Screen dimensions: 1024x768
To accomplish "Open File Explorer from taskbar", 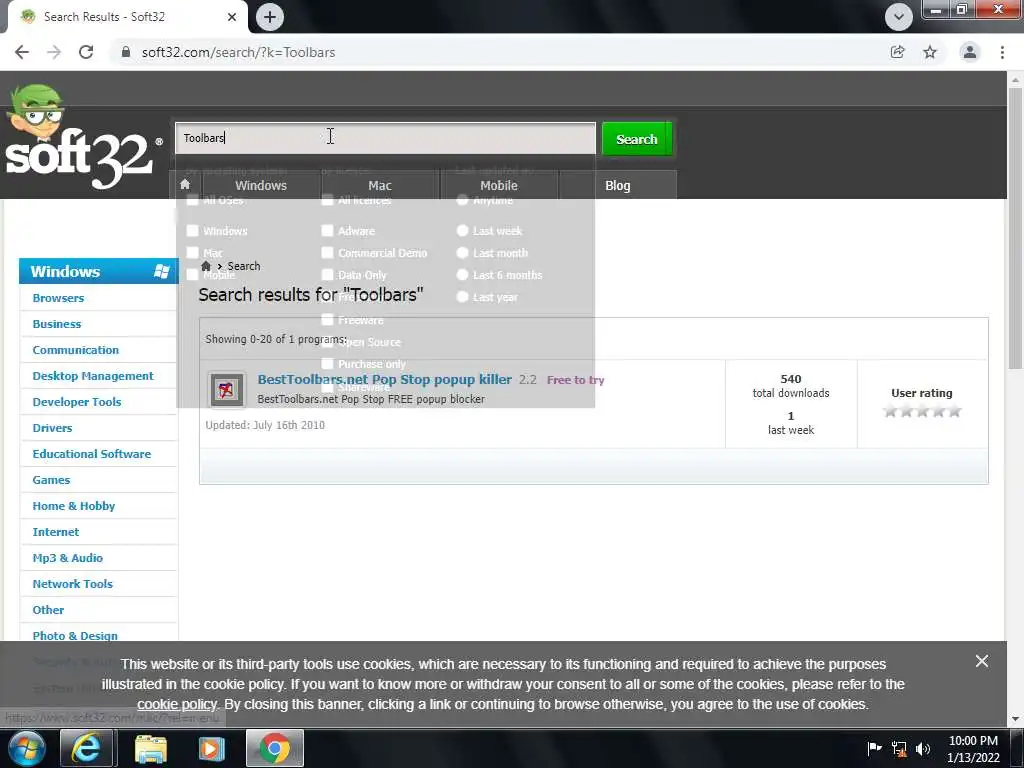I will point(150,748).
